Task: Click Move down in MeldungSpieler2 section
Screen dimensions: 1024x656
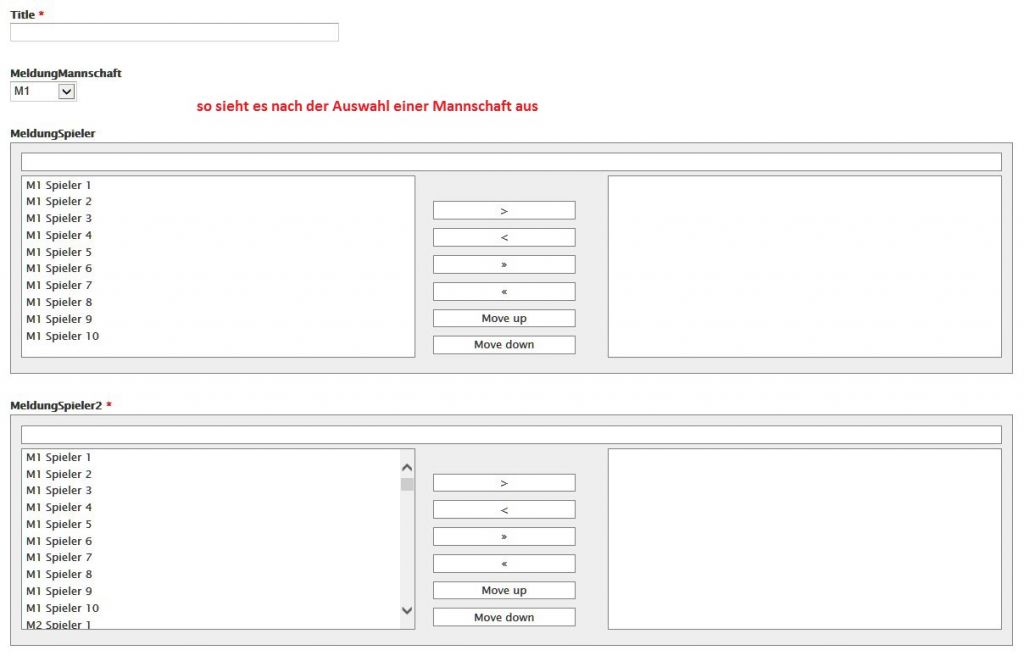Action: [503, 617]
